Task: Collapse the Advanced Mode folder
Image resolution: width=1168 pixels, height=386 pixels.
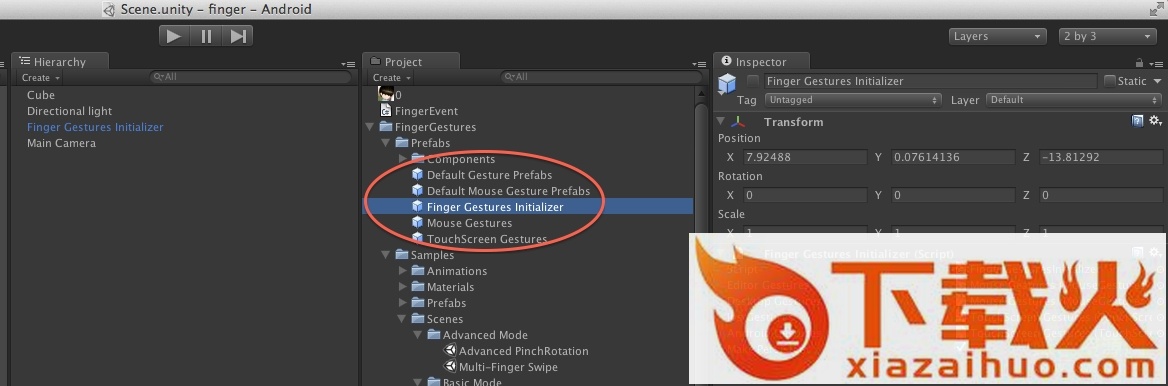Action: point(418,335)
